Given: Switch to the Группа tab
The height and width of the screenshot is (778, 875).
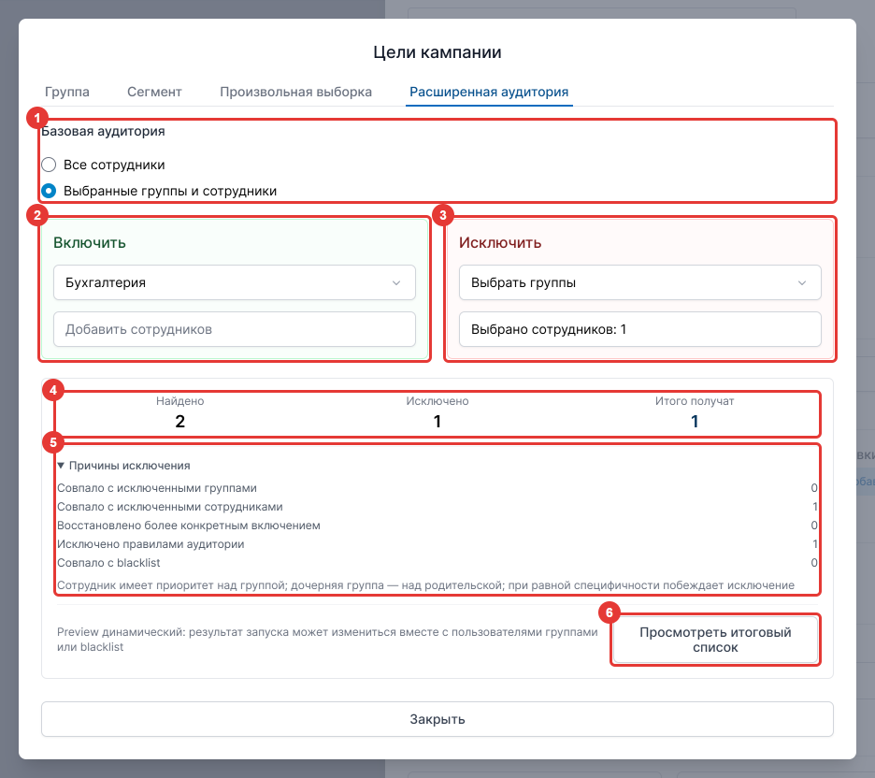Looking at the screenshot, I should pos(67,92).
